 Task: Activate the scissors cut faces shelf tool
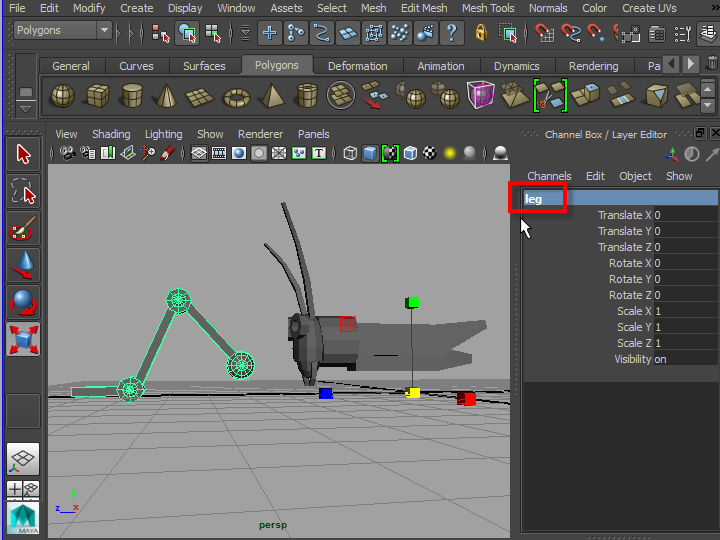coord(550,96)
